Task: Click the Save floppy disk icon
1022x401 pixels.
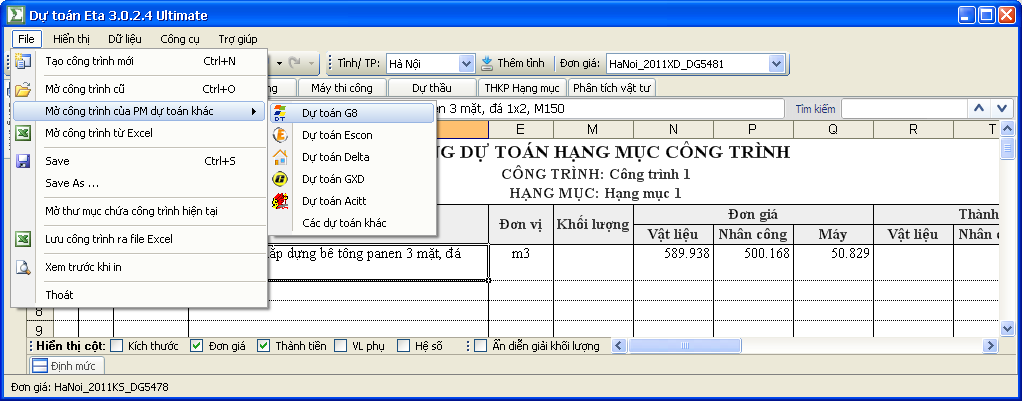Action: tap(24, 161)
